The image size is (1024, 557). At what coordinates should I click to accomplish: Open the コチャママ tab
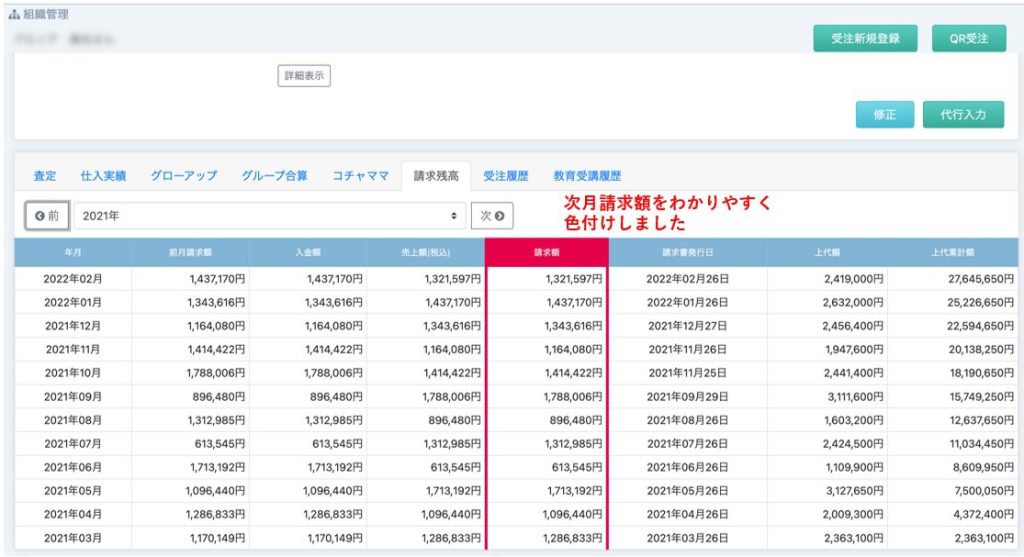pyautogui.click(x=360, y=176)
